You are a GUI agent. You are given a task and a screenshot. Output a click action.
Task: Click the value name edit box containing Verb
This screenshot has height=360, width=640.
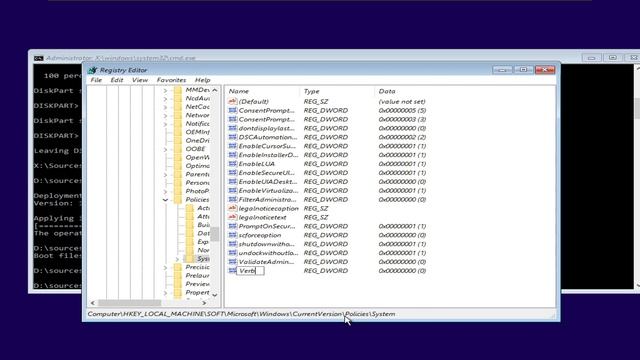tap(250, 271)
